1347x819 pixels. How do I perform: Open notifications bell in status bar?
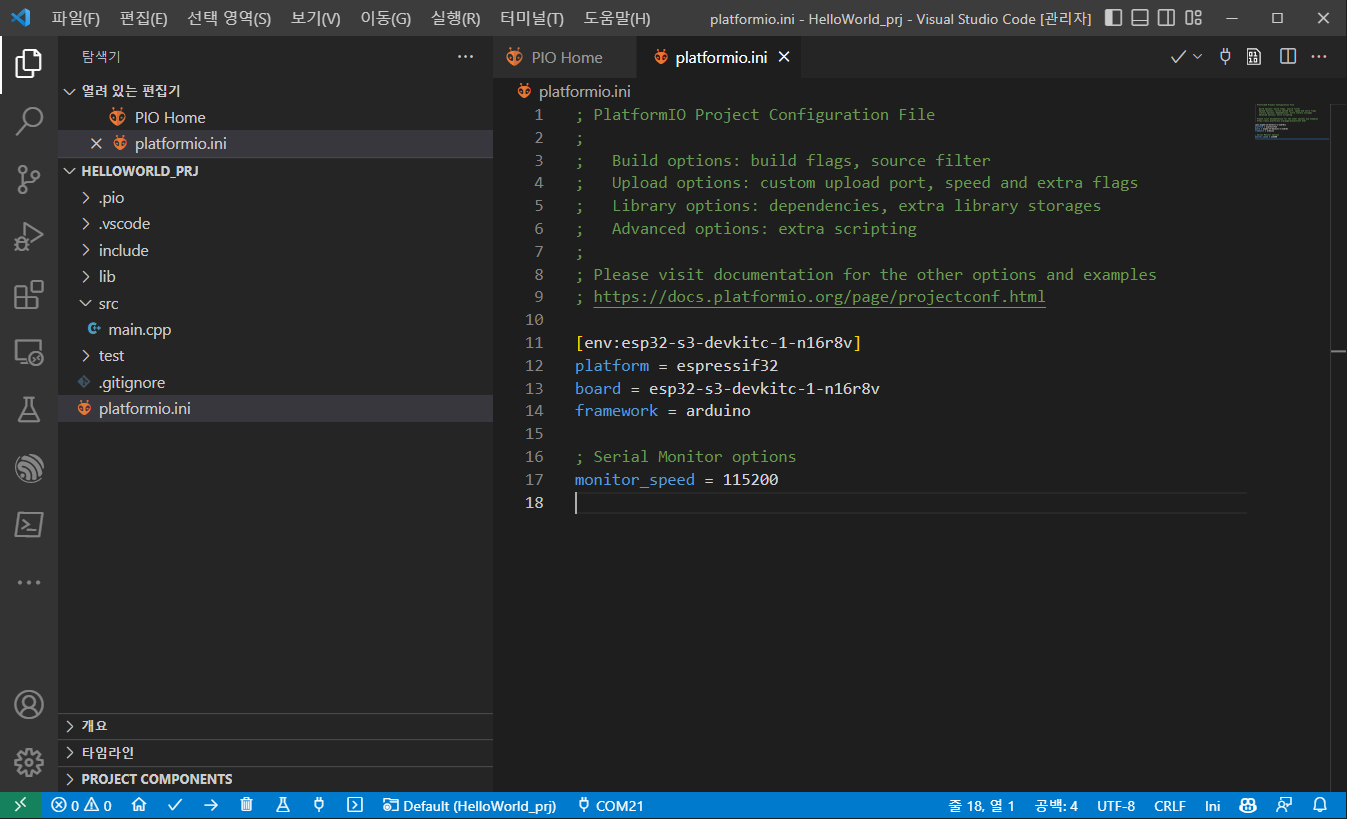point(1320,805)
